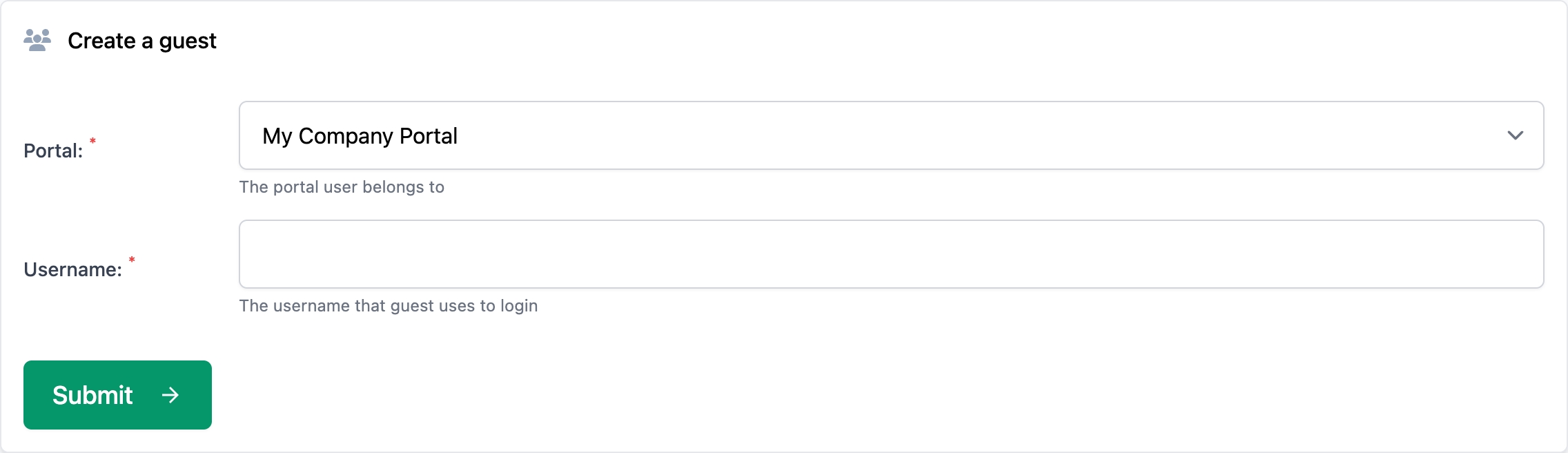1568x453 pixels.
Task: Click the Username field label
Action: (x=72, y=269)
